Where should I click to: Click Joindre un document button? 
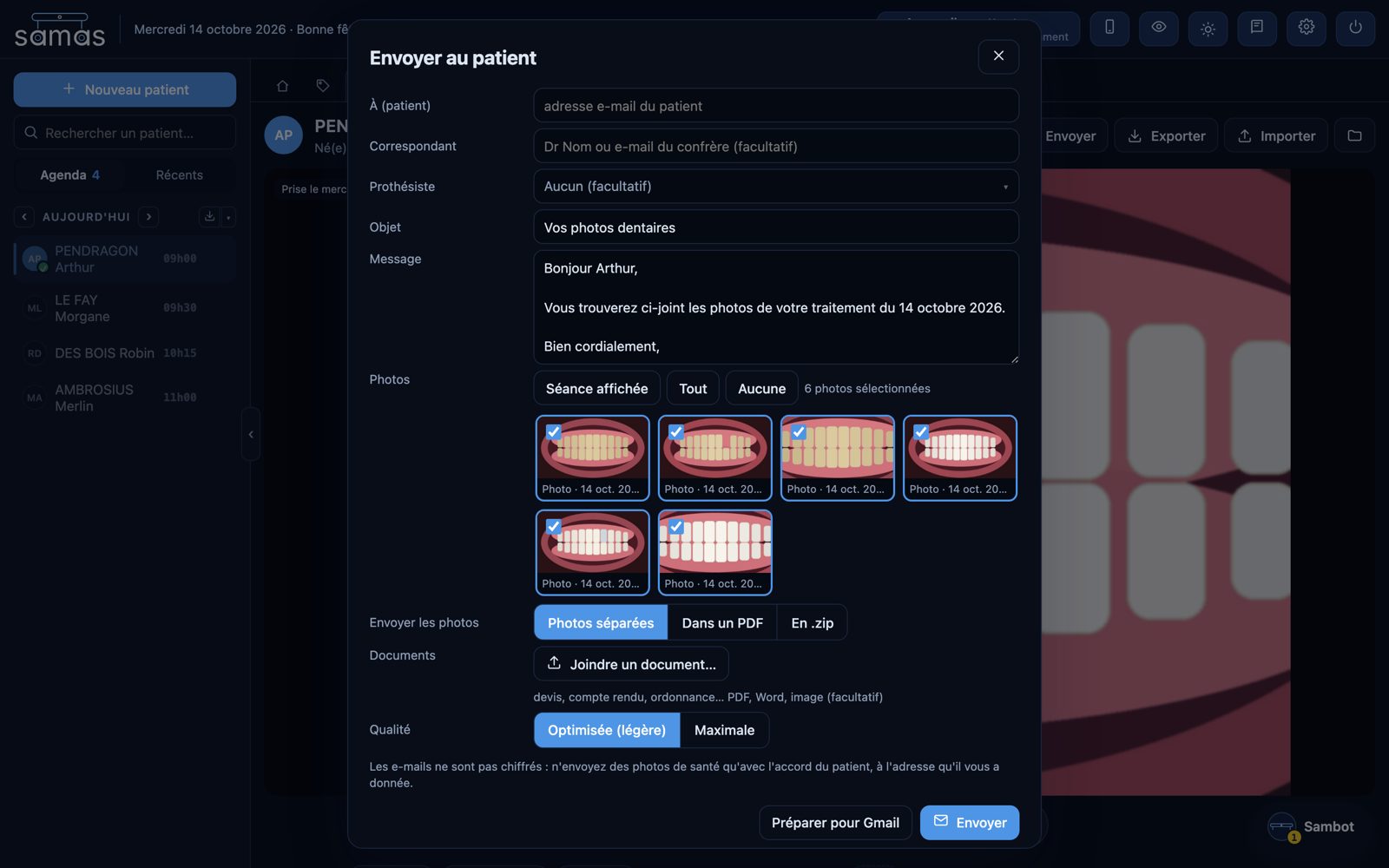pyautogui.click(x=631, y=664)
